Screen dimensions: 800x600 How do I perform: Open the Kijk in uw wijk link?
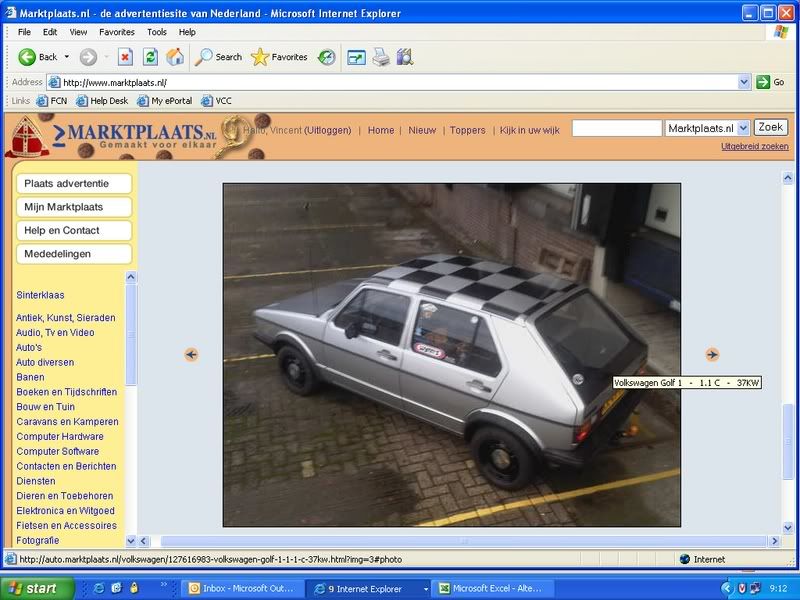[530, 130]
